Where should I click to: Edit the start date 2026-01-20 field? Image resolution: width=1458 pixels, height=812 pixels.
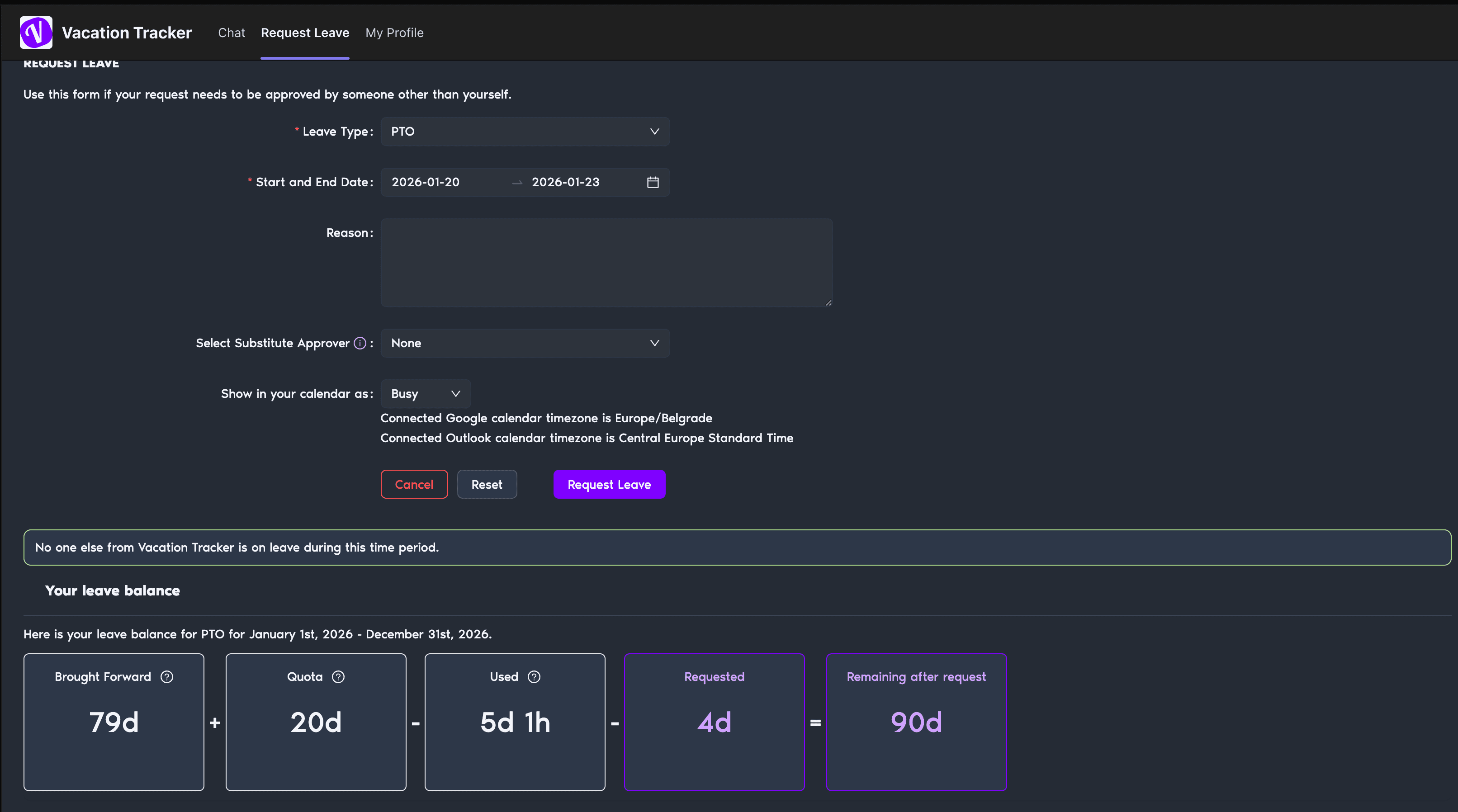click(x=426, y=182)
